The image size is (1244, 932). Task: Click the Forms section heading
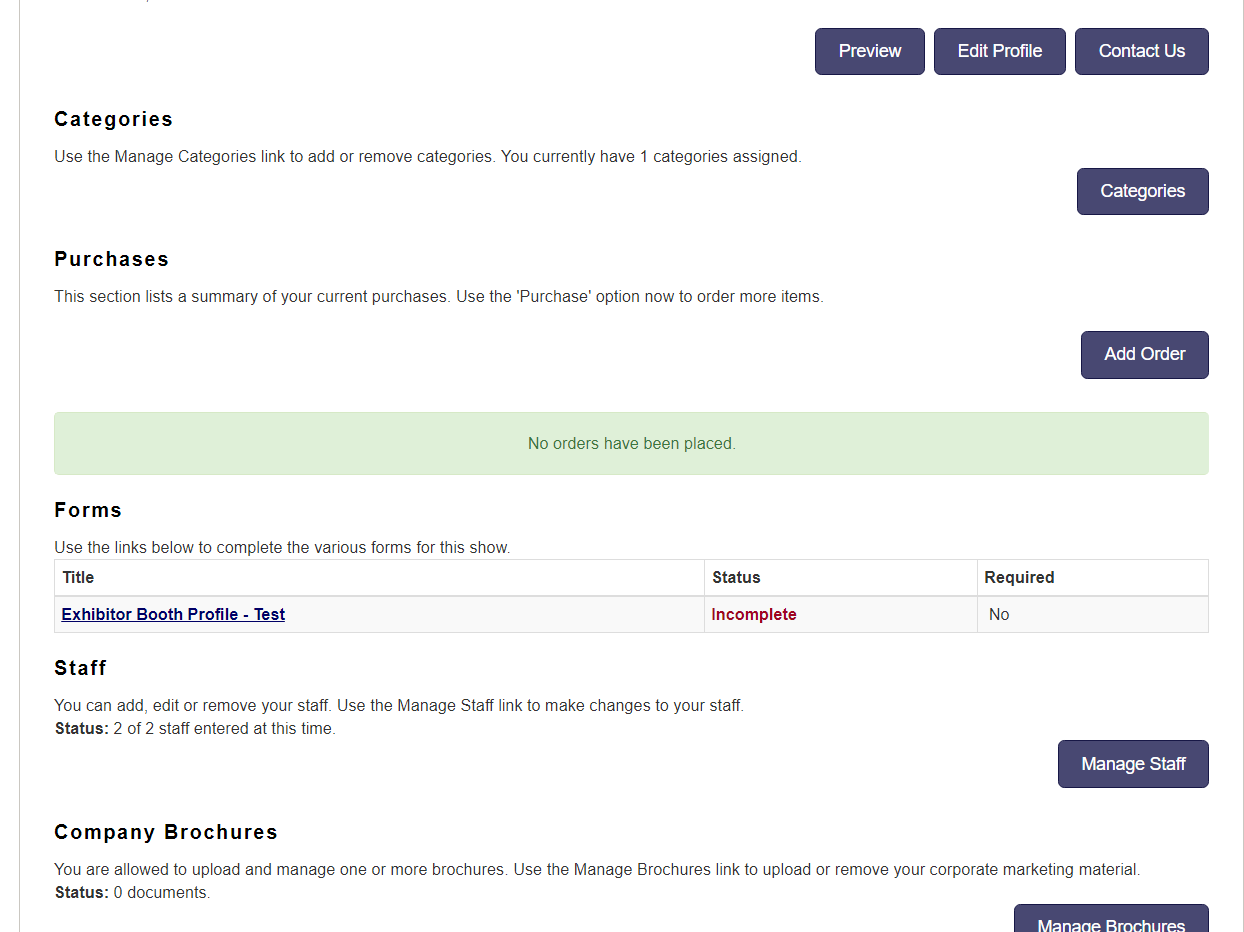pos(88,510)
